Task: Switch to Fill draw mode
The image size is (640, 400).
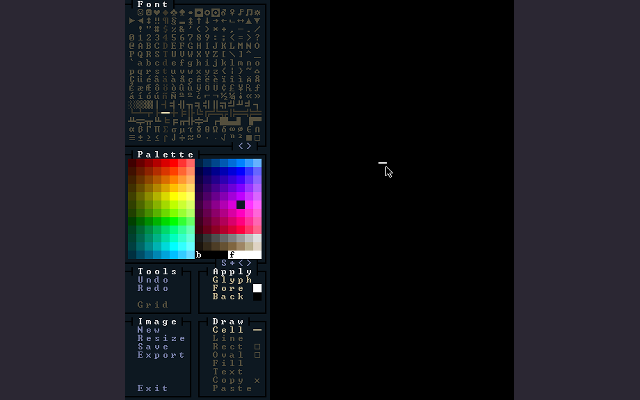Action: click(x=228, y=363)
